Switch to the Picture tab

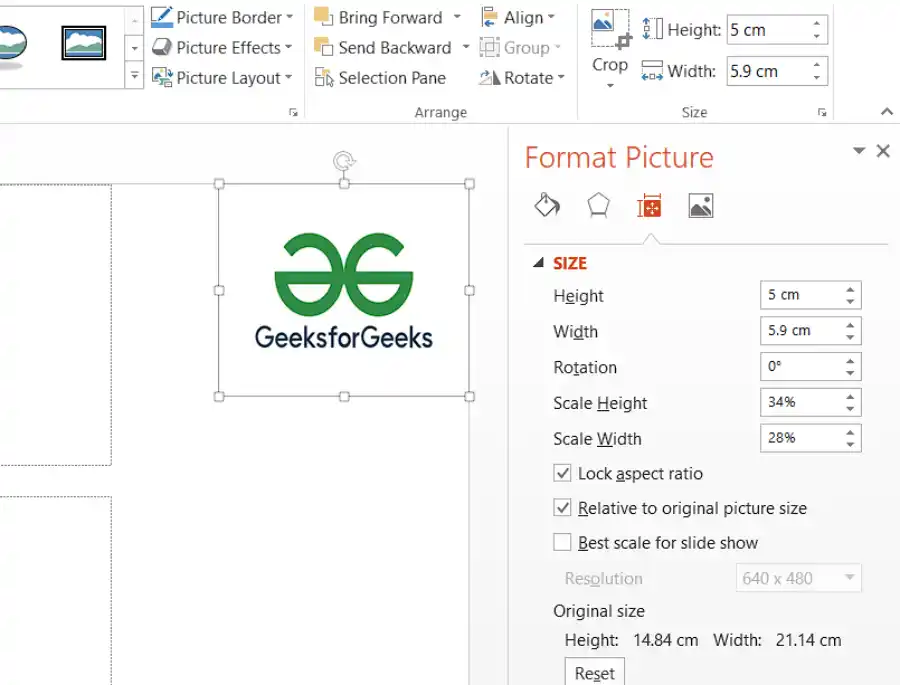point(700,205)
